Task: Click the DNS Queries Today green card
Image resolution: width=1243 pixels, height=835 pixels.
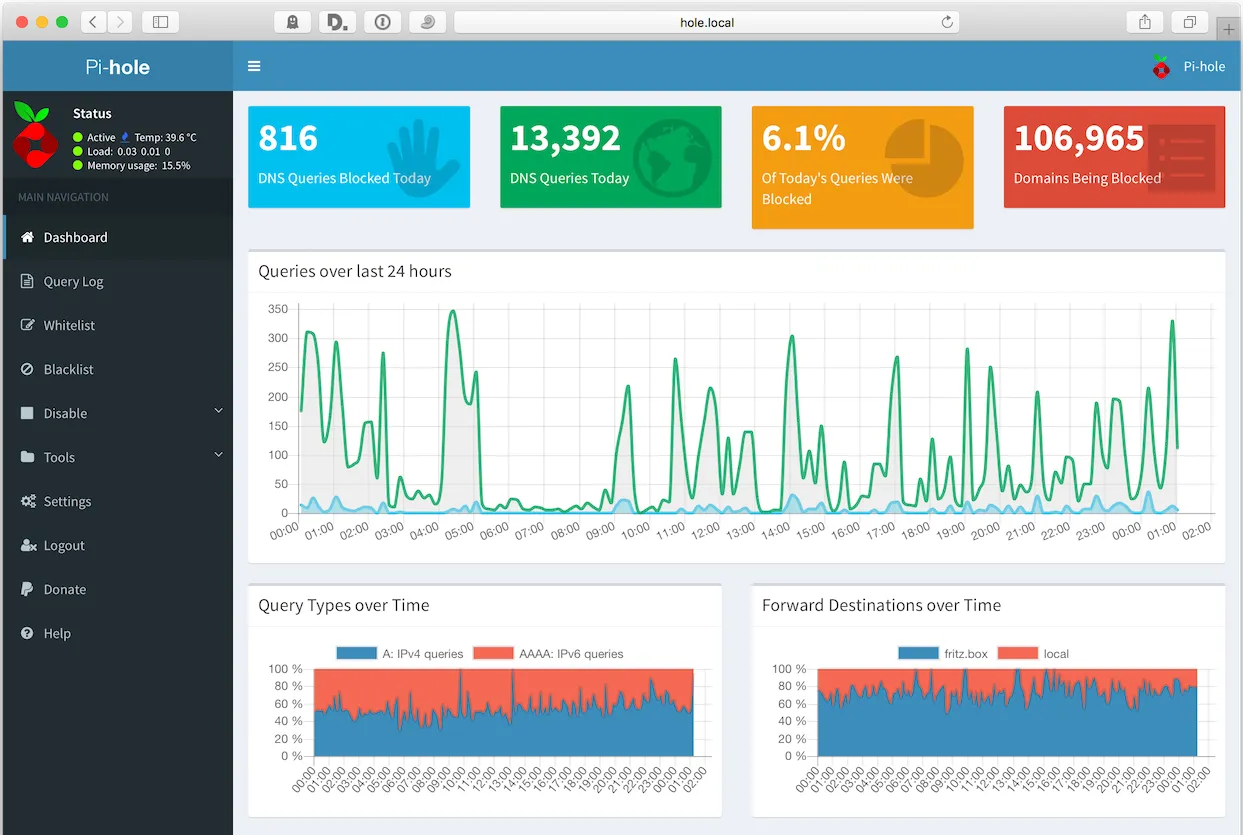Action: (x=611, y=157)
